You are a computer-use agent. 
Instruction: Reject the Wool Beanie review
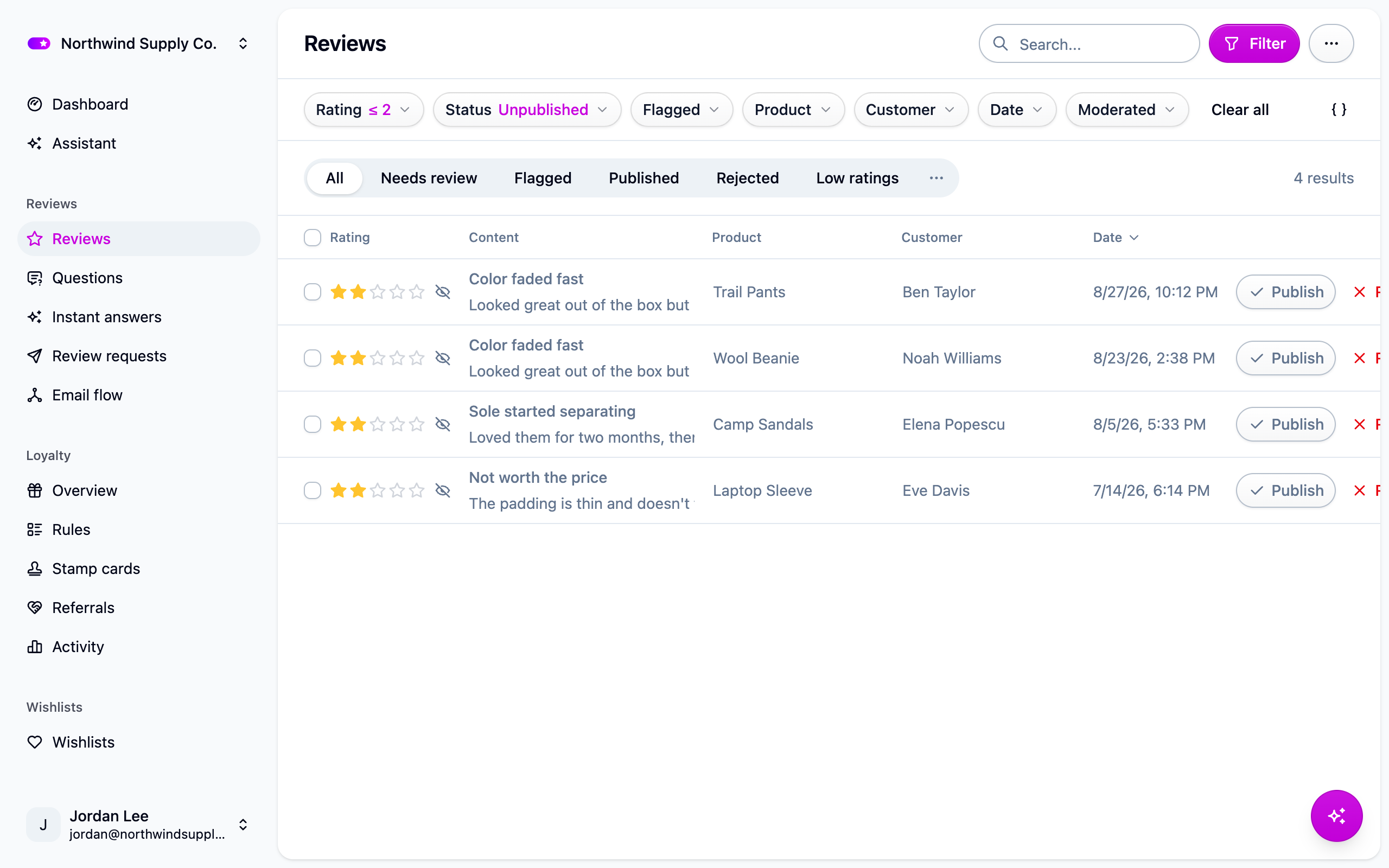click(1367, 358)
